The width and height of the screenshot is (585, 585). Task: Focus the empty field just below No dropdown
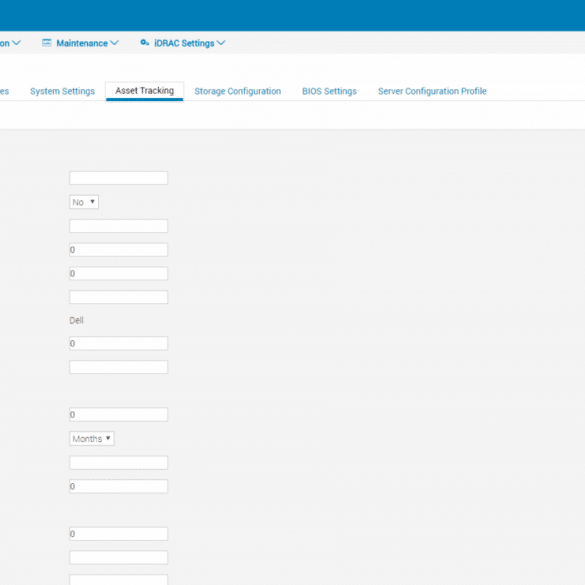pyautogui.click(x=119, y=226)
